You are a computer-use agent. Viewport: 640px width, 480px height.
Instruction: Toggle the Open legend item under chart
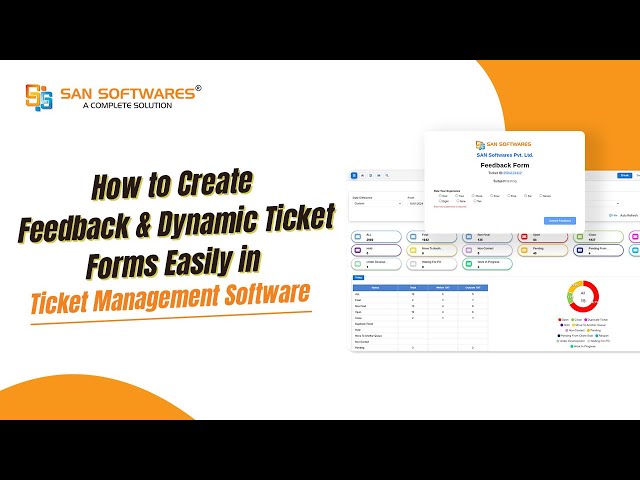click(x=564, y=320)
